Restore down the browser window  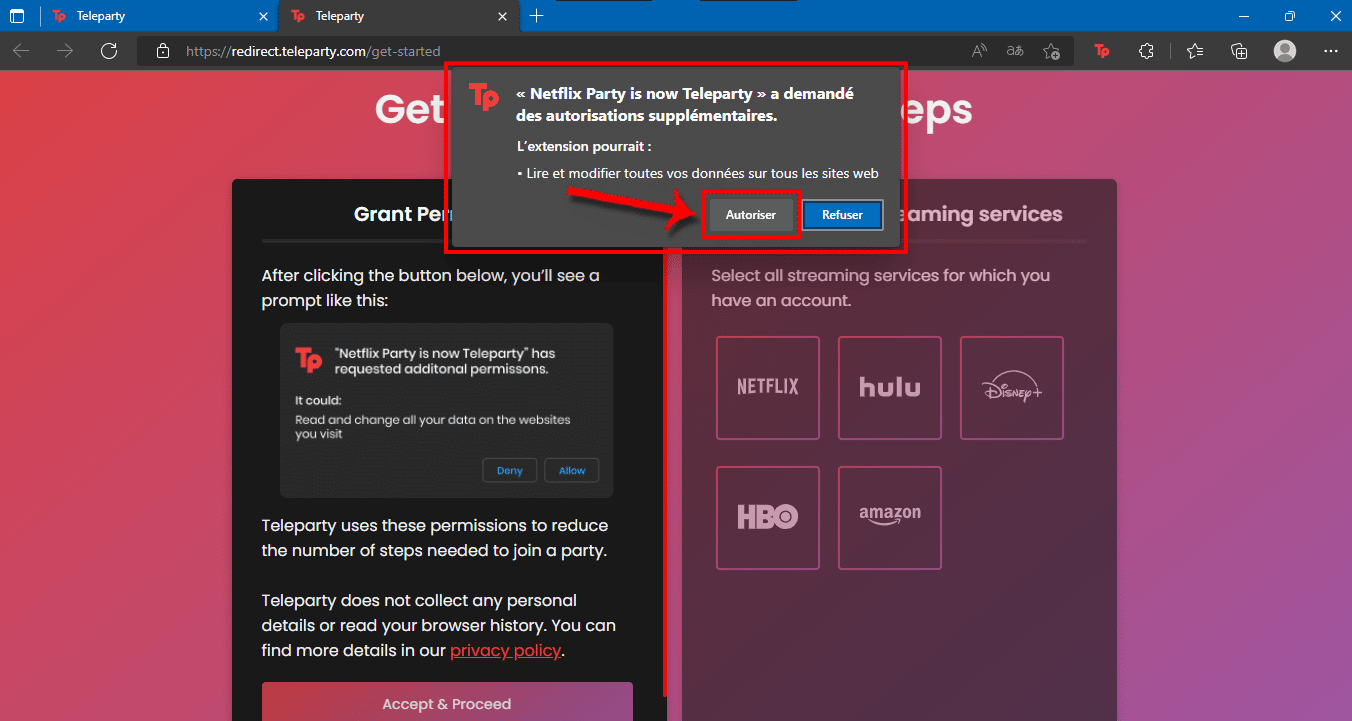tap(1289, 16)
